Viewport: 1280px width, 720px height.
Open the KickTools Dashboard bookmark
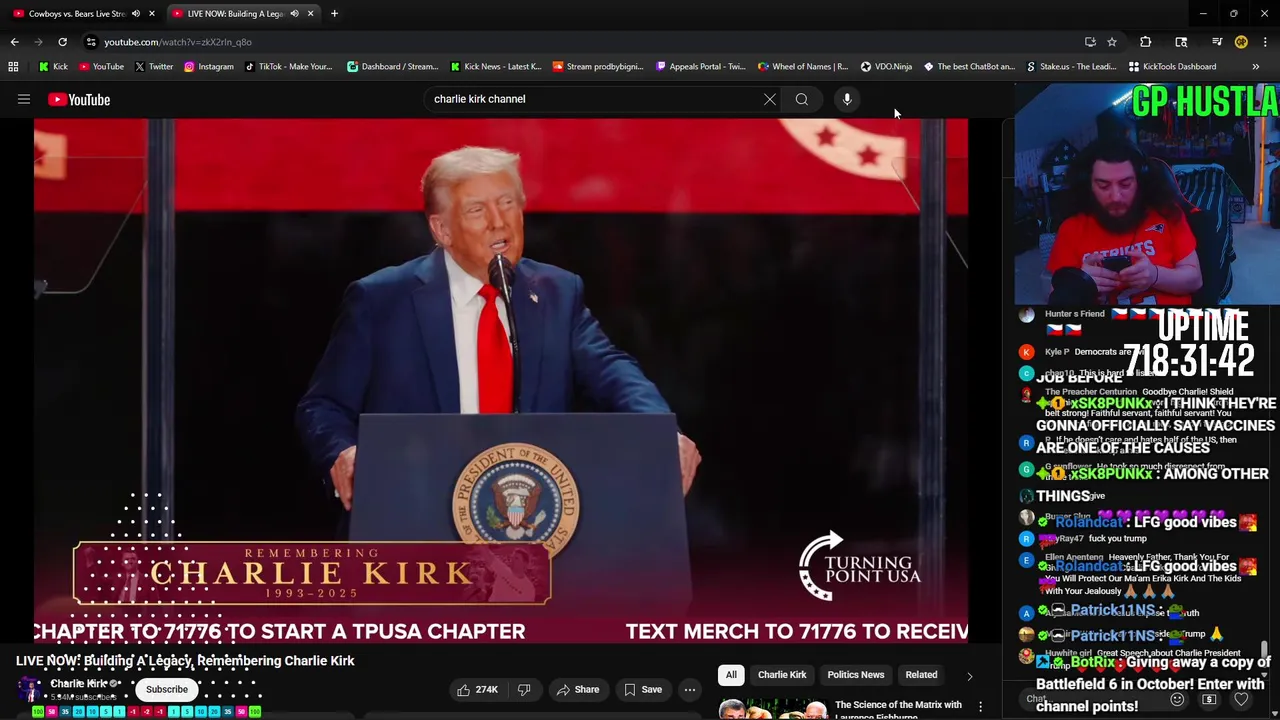tap(1172, 66)
